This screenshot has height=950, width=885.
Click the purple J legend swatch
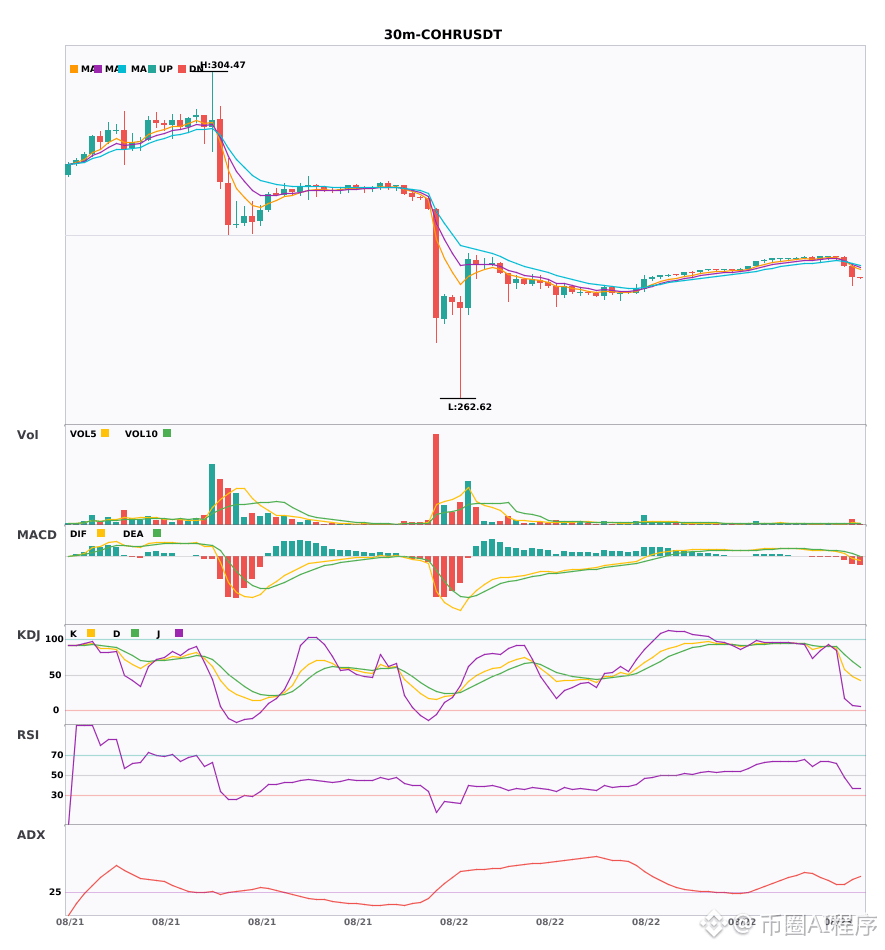click(x=179, y=633)
